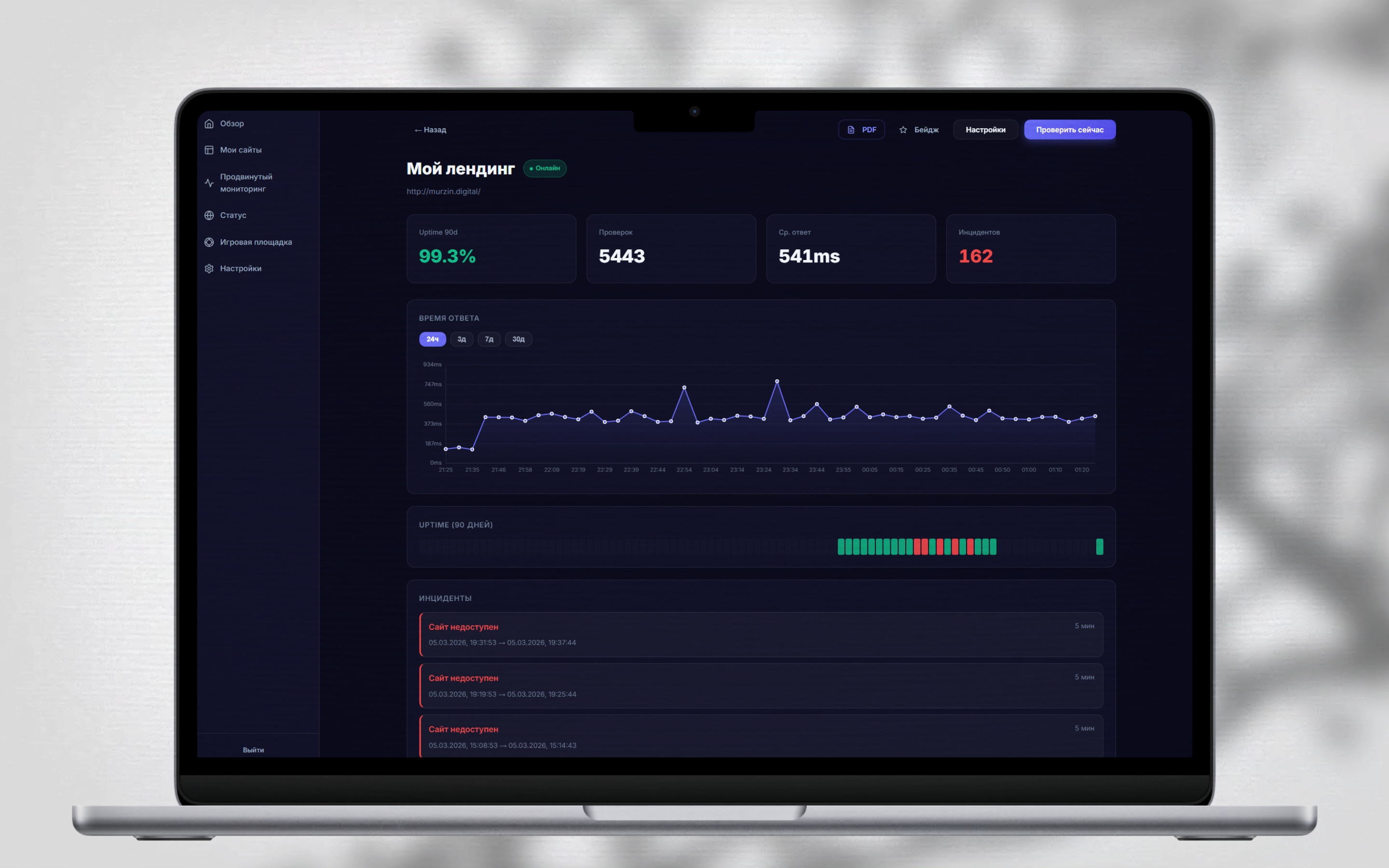Open the http://murzin.digital/ link
This screenshot has width=1389, height=868.
[443, 192]
